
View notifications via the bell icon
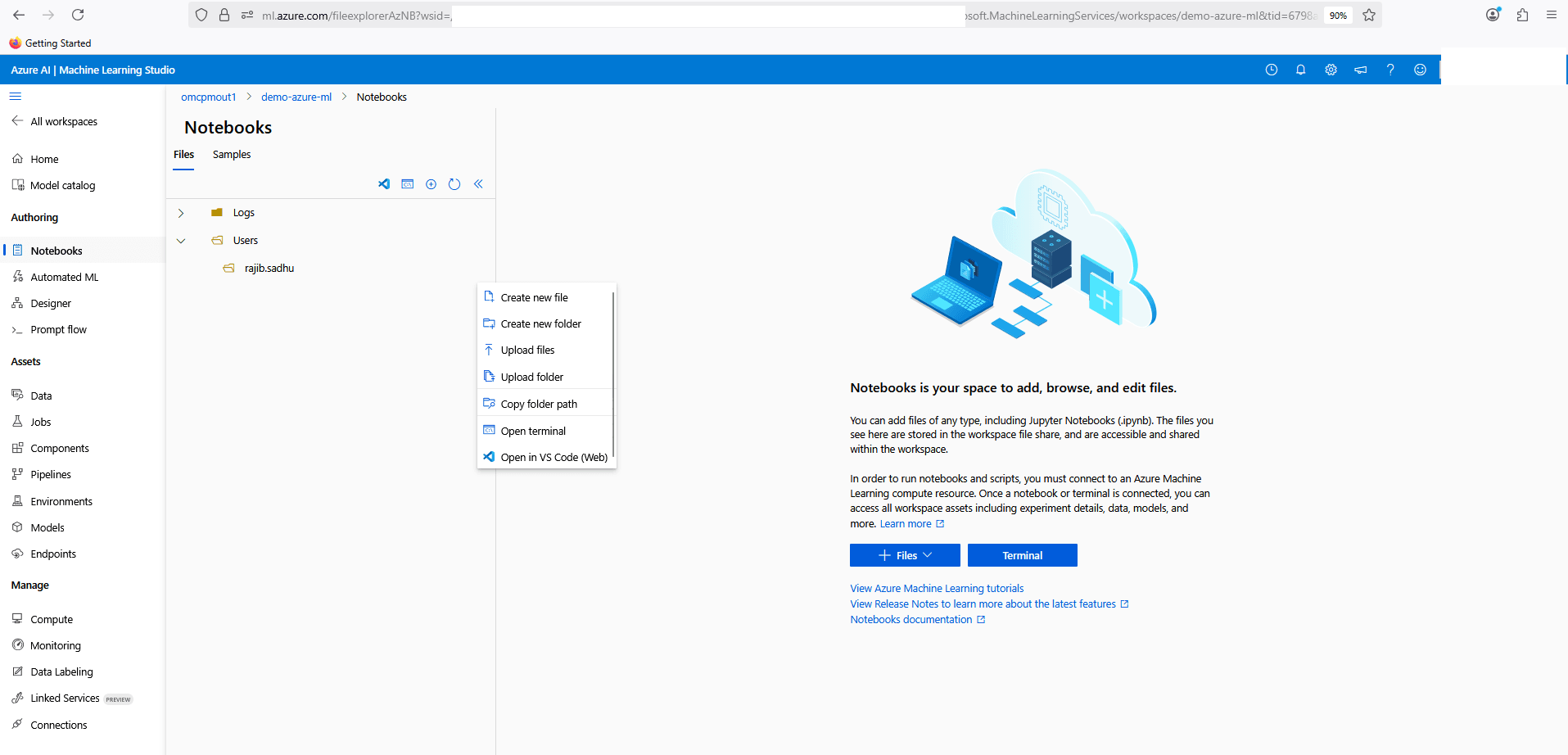pyautogui.click(x=1300, y=70)
